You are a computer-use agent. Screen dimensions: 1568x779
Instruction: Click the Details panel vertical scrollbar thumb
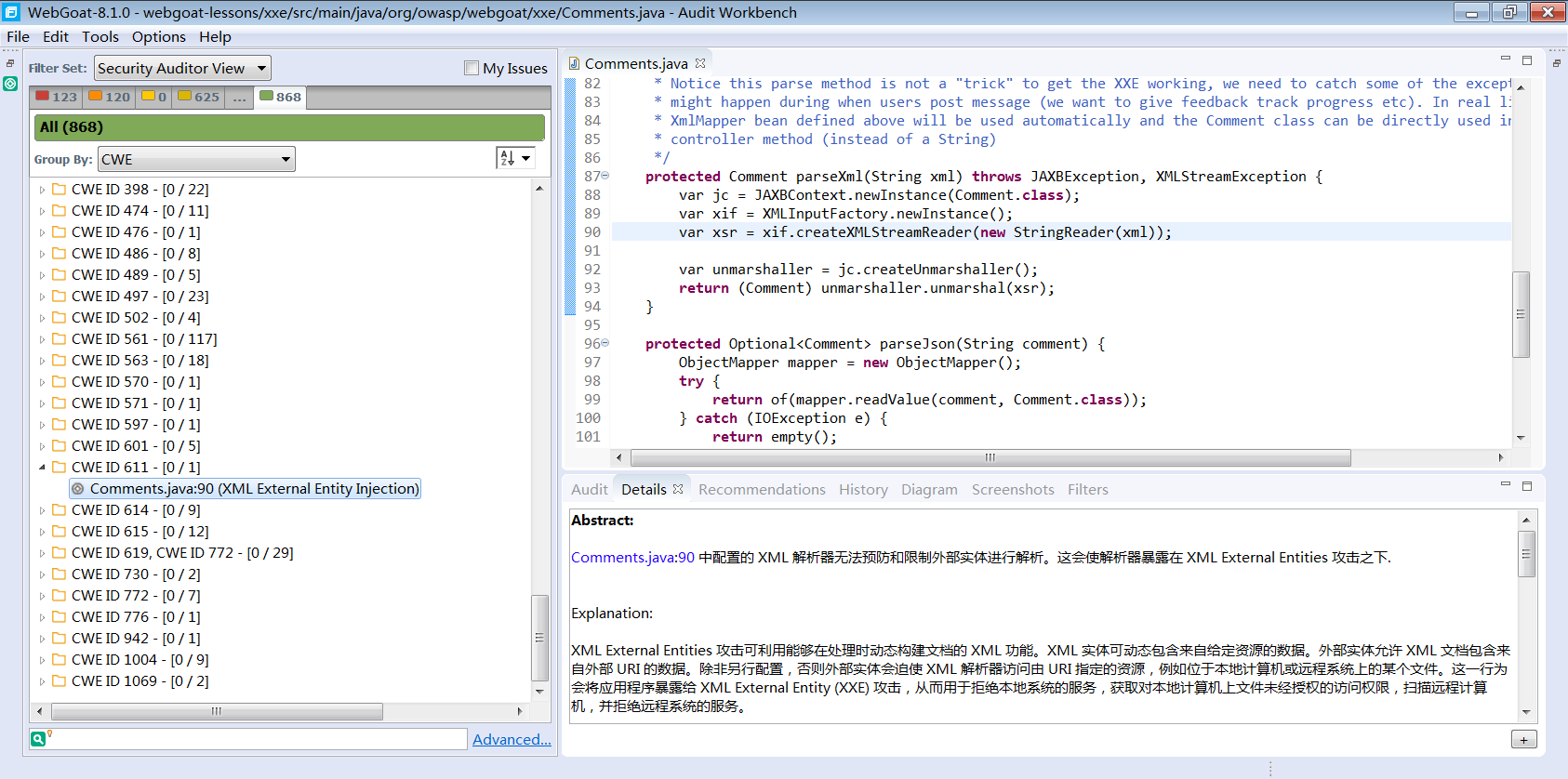click(1526, 554)
